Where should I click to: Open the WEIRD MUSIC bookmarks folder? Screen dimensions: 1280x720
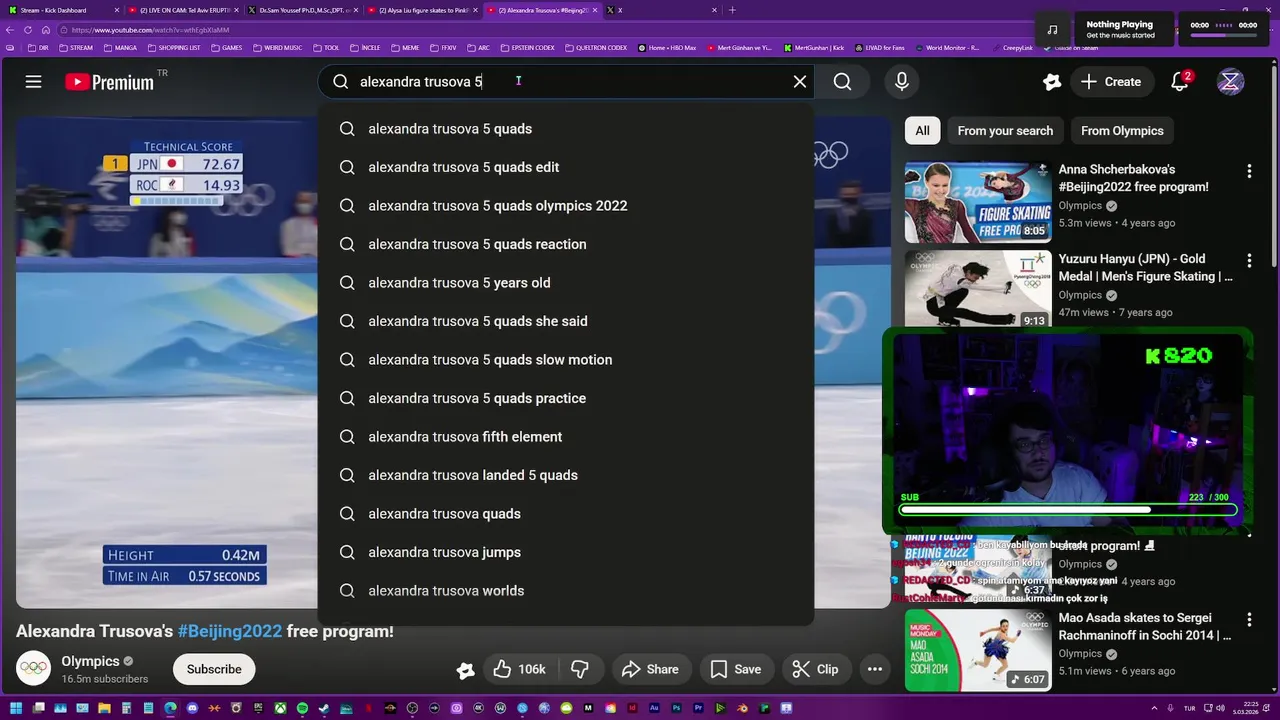277,47
